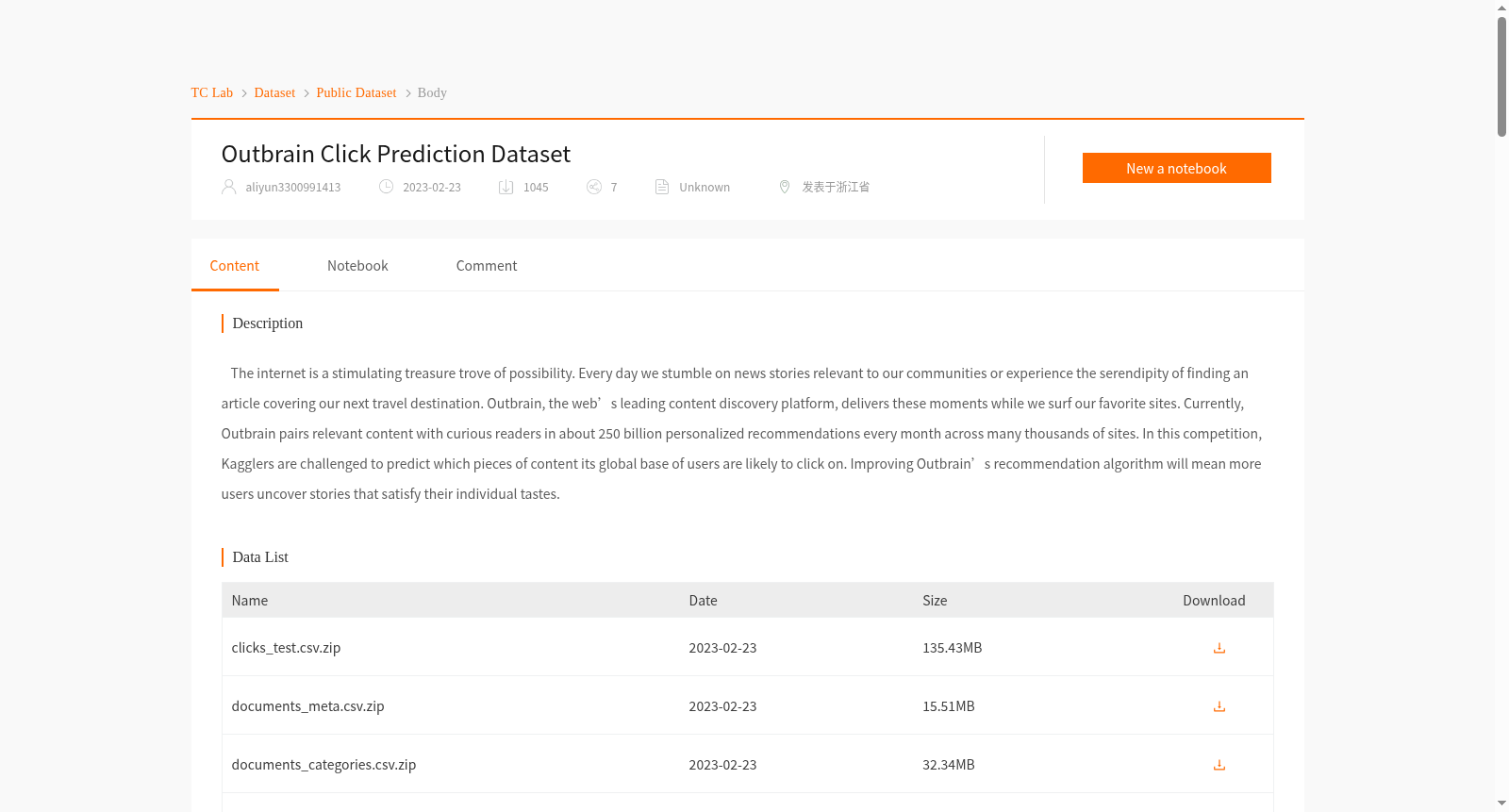This screenshot has width=1509, height=812.
Task: Click the download count icon beside 1045
Action: [x=506, y=187]
